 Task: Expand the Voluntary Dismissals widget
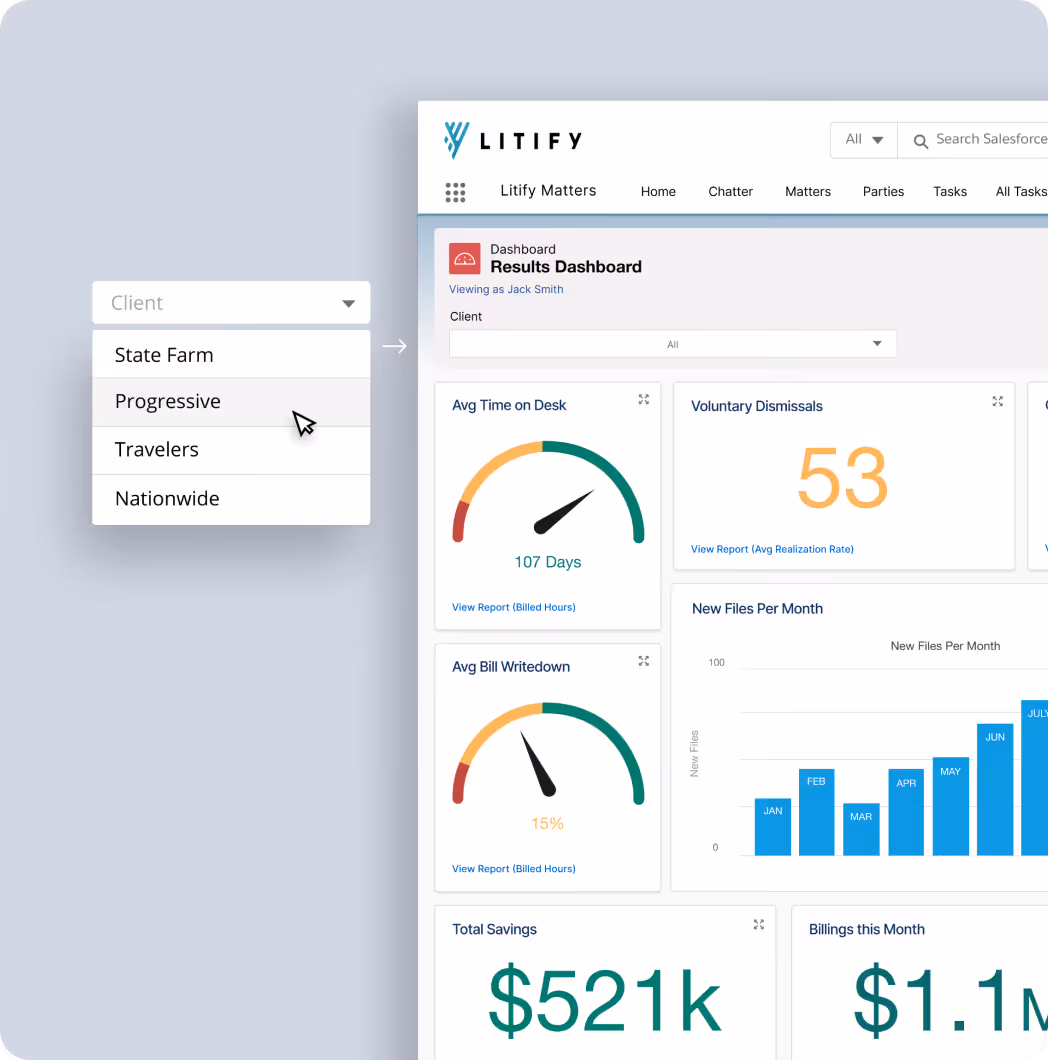pos(997,401)
